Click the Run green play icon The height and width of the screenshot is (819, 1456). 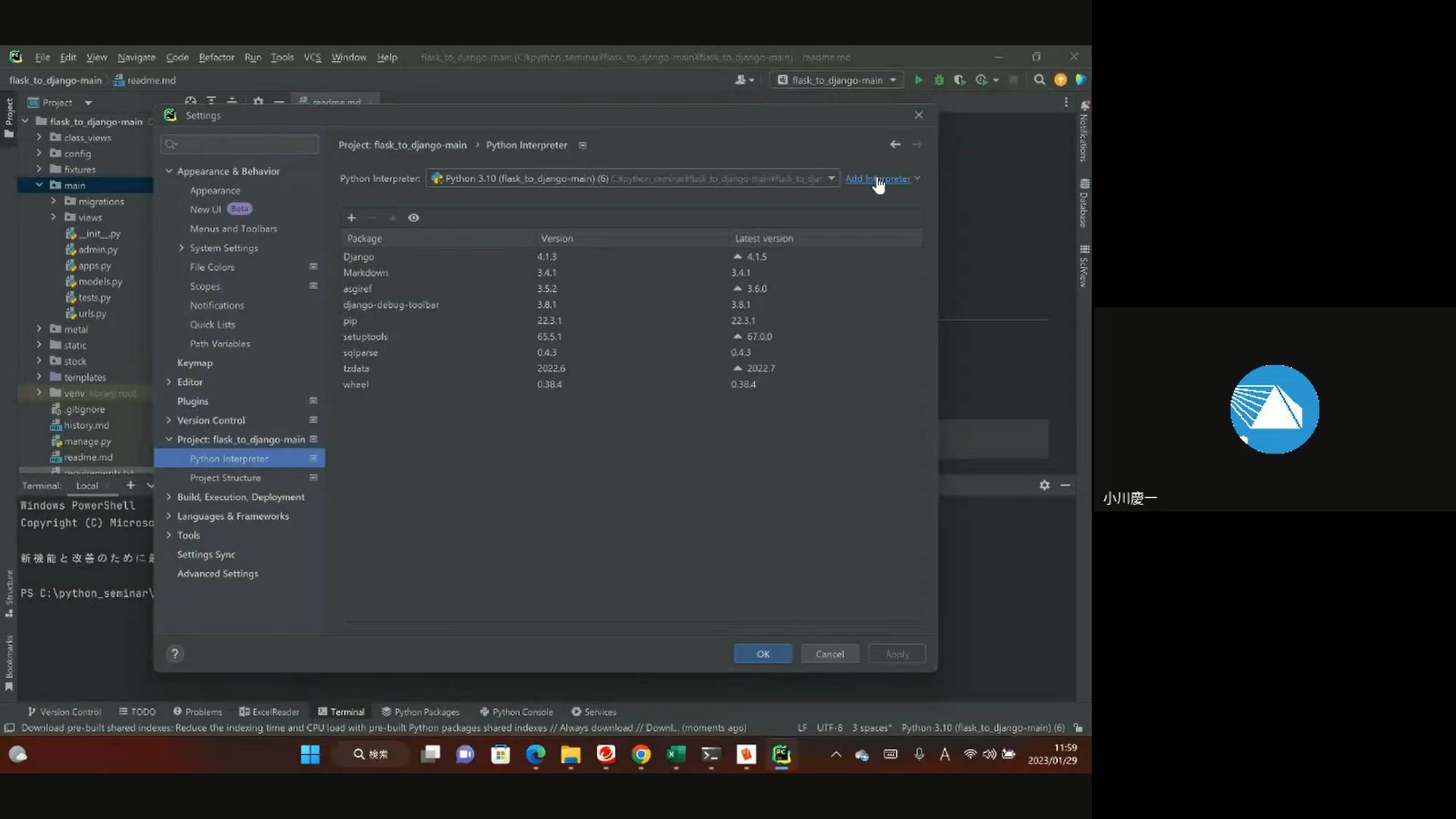click(x=918, y=80)
